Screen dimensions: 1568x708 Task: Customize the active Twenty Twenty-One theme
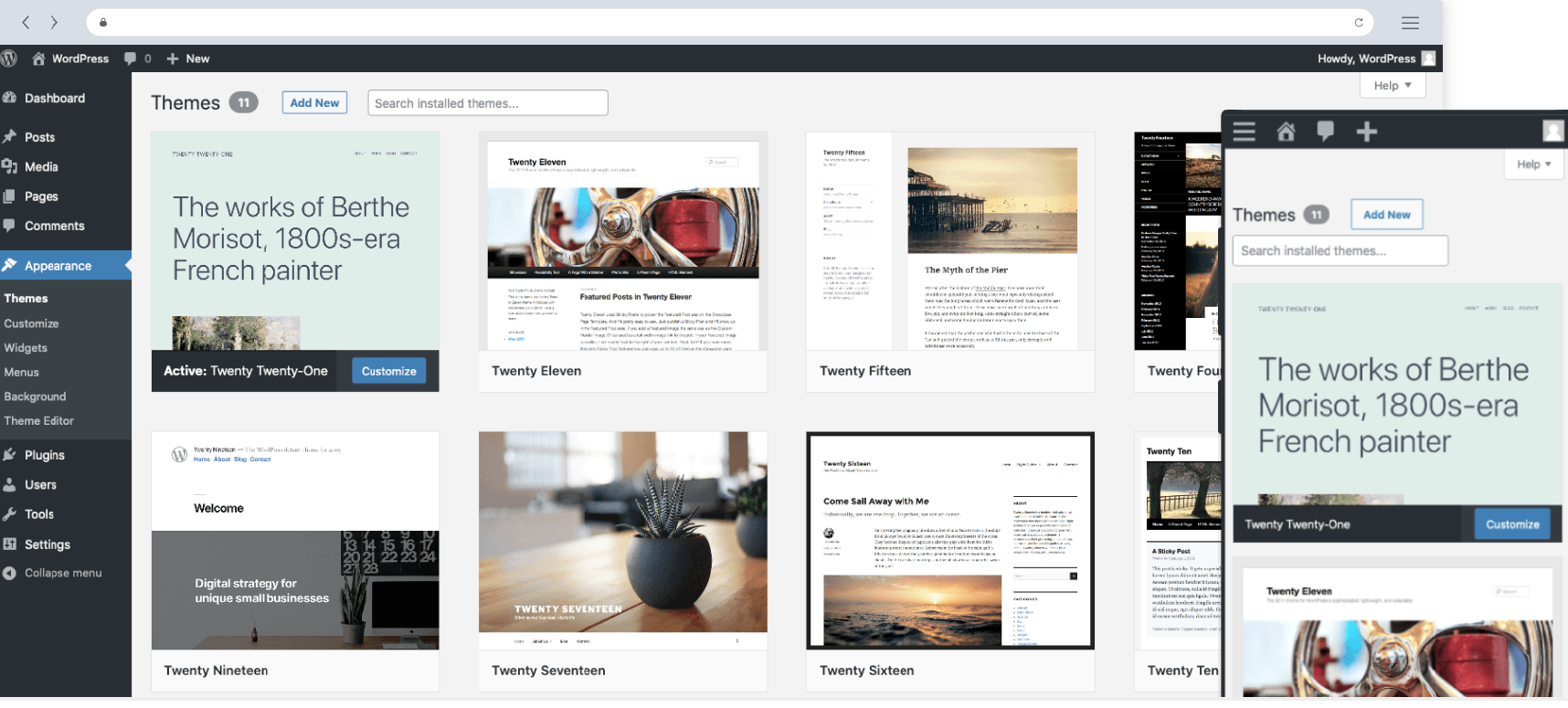pyautogui.click(x=389, y=371)
